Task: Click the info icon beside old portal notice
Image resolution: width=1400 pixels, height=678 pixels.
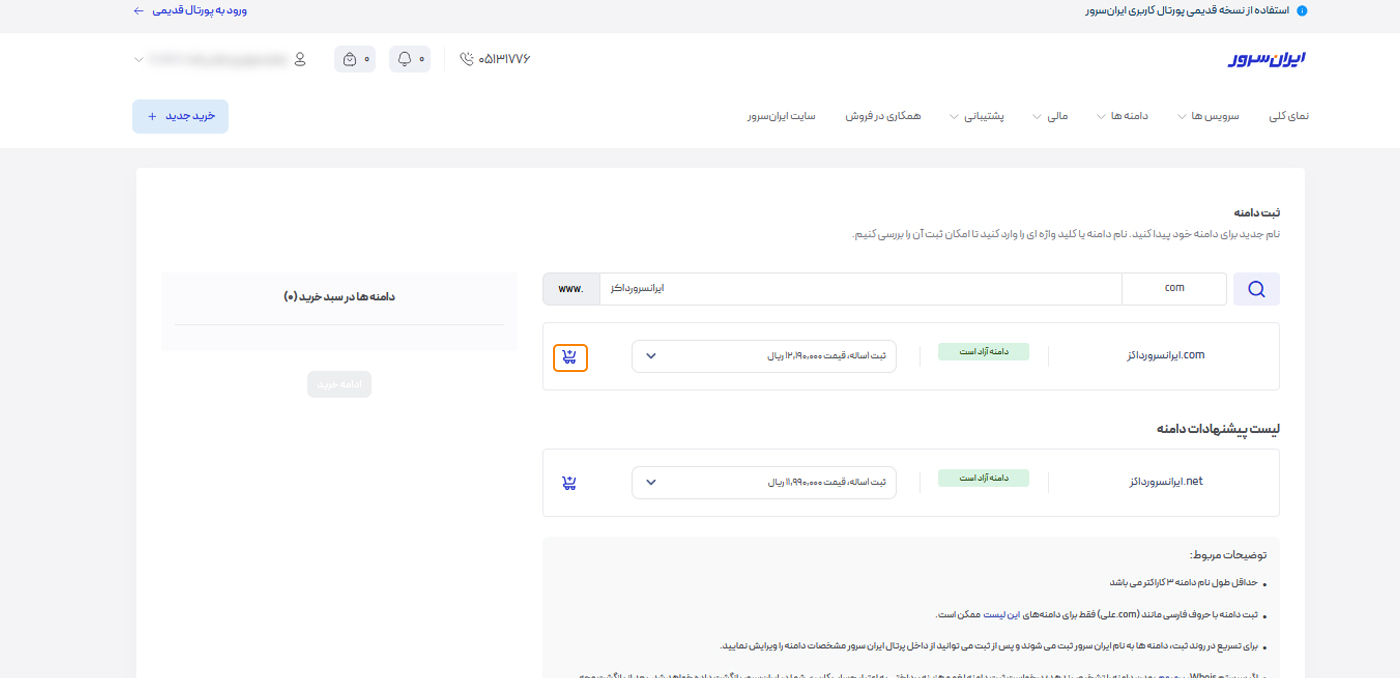Action: pos(1302,10)
